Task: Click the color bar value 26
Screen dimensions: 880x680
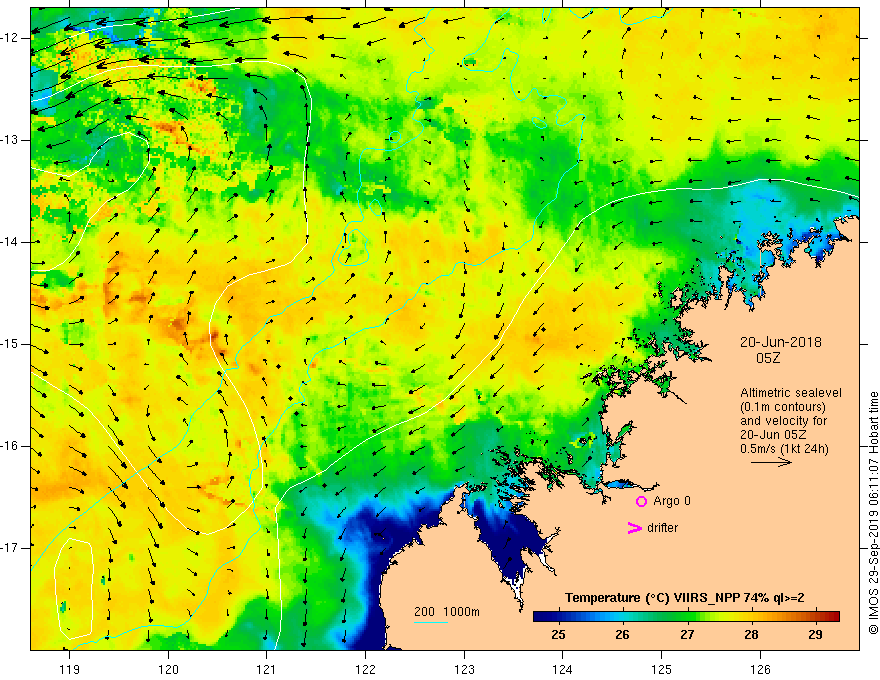Action: coord(622,635)
